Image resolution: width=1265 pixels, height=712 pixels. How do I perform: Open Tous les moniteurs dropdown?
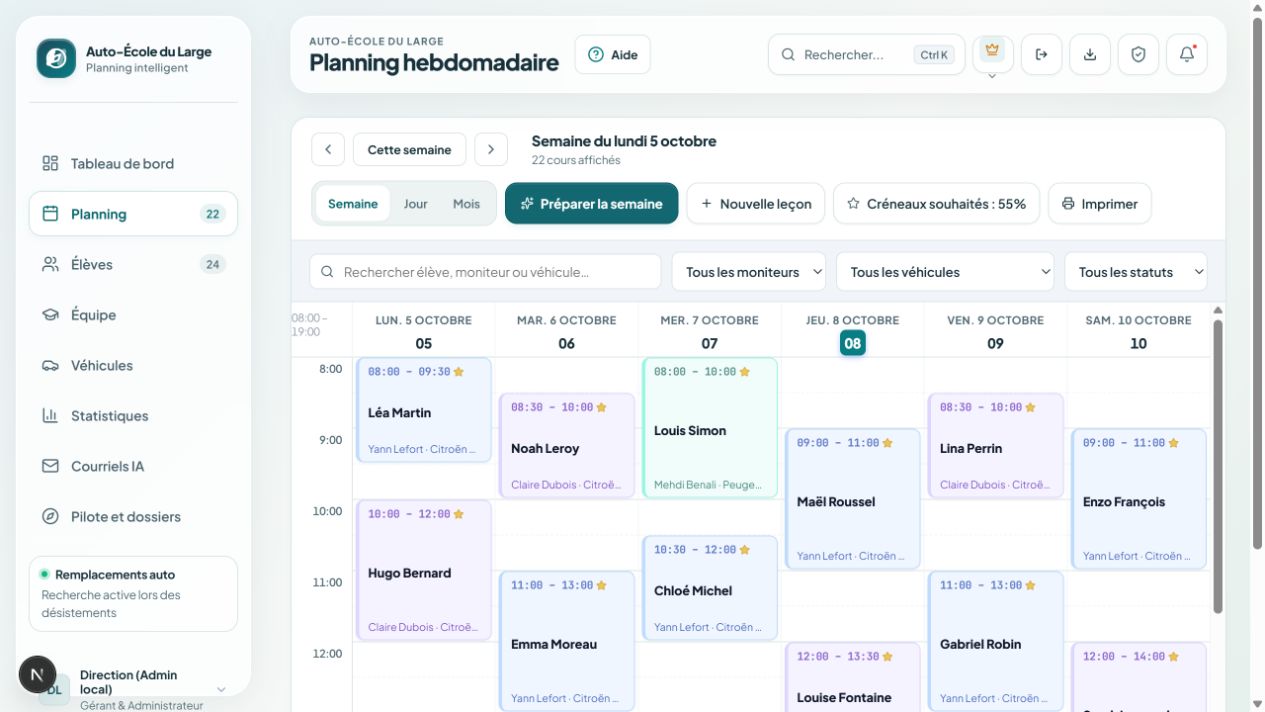[749, 272]
